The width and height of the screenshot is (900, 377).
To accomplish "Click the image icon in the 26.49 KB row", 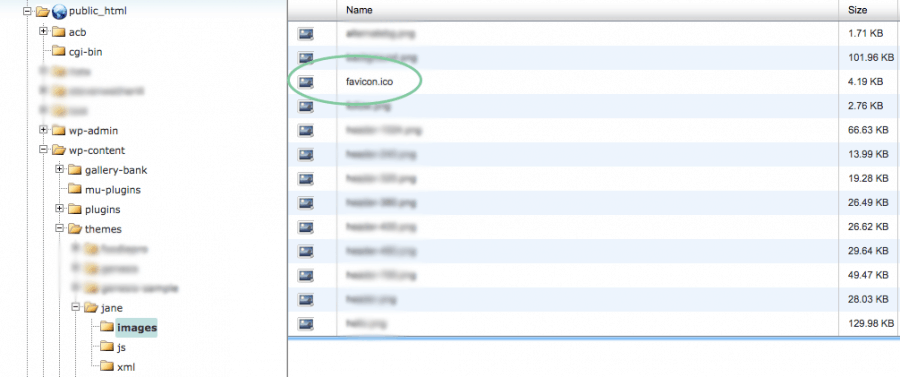I will (305, 203).
